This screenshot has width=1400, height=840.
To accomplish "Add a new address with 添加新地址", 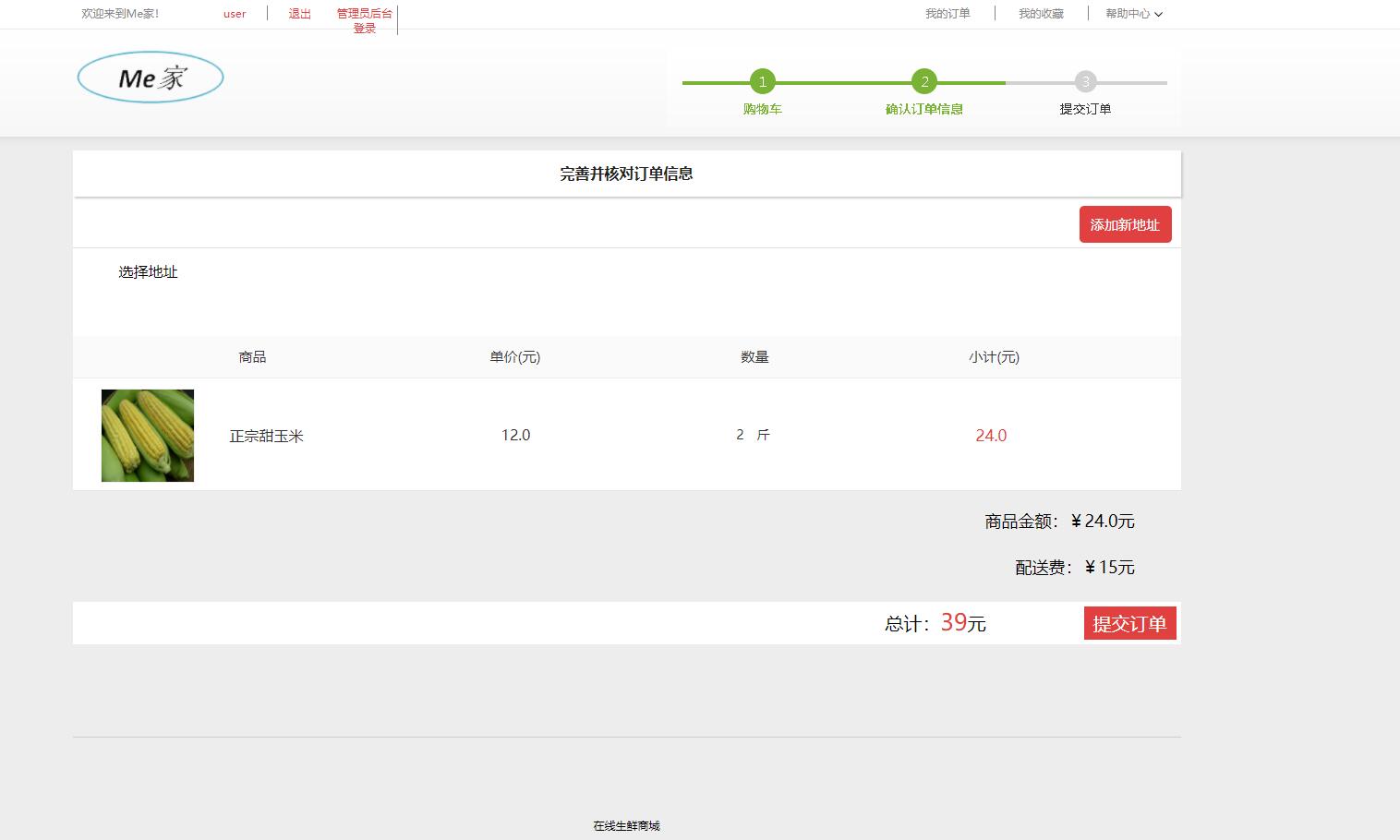I will click(x=1126, y=224).
